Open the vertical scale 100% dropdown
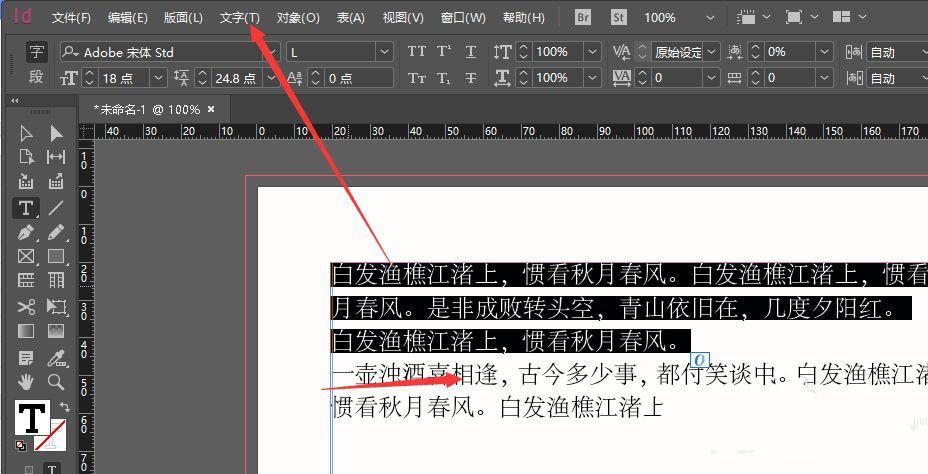 (x=592, y=52)
